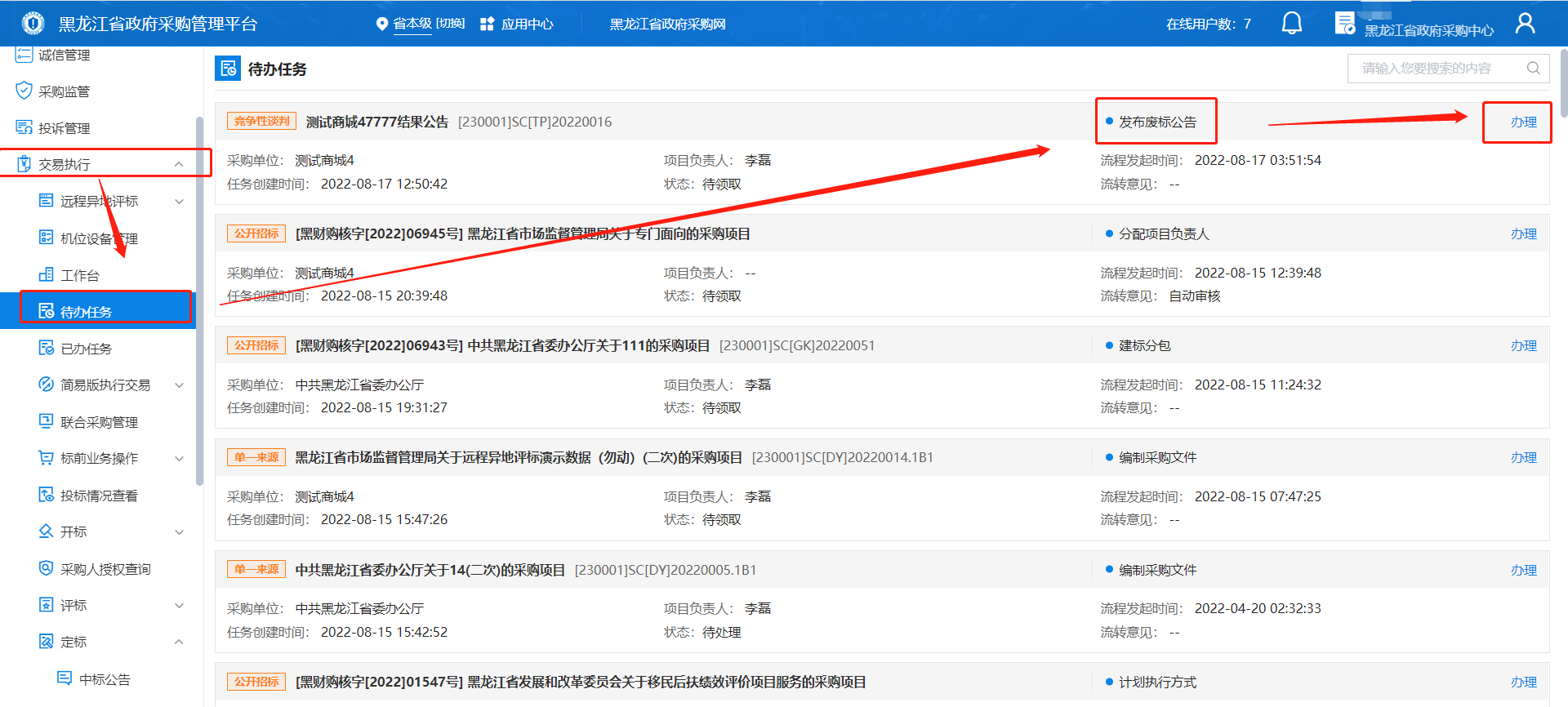
Task: Click the document icon beside 黑龙江省政府采购中心
Action: (1345, 23)
